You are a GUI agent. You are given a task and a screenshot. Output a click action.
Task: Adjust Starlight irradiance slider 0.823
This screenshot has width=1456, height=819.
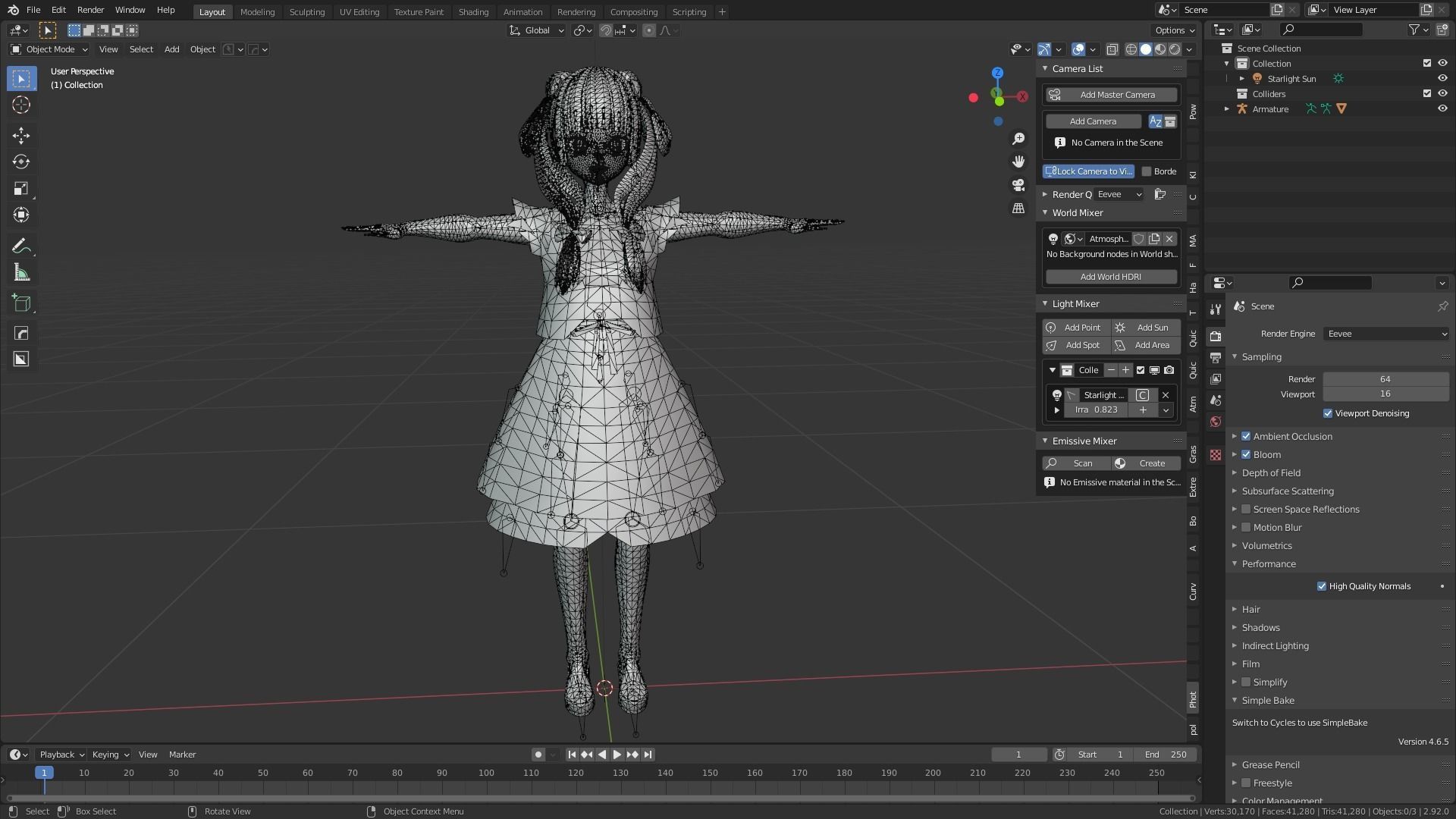tap(1097, 410)
